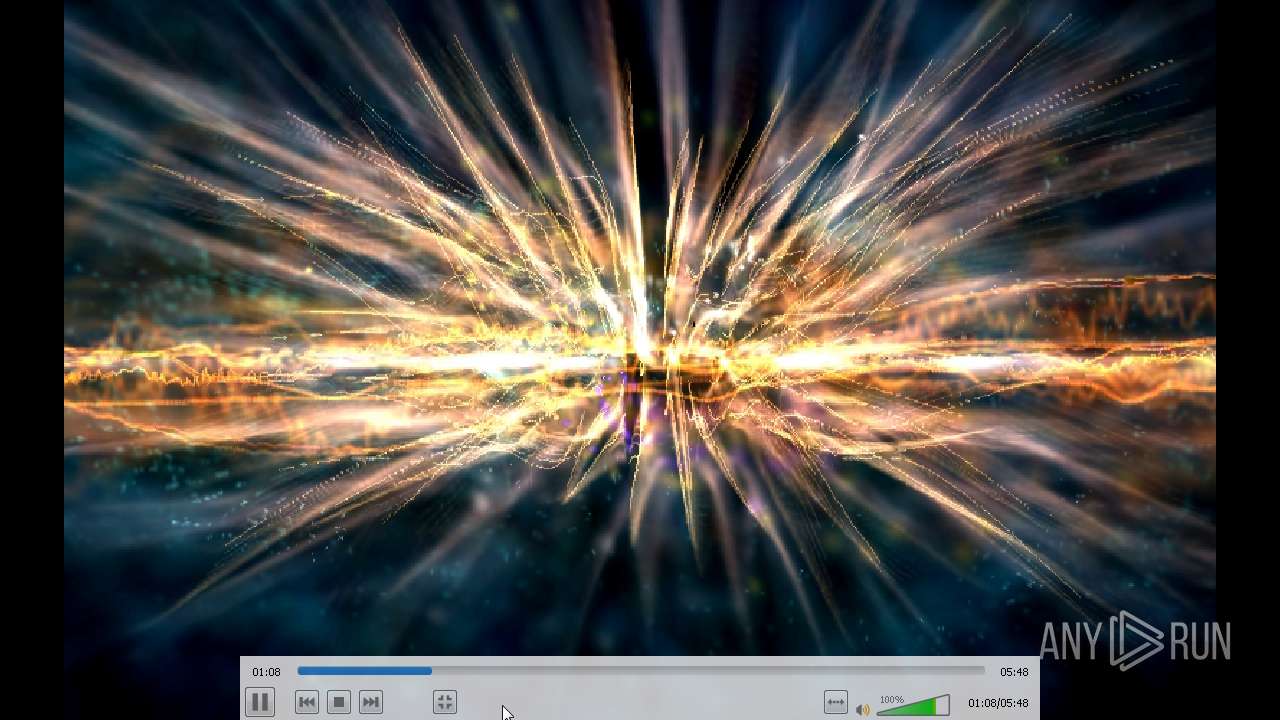Seek on the playback progress bar
The height and width of the screenshot is (720, 1280).
[641, 671]
